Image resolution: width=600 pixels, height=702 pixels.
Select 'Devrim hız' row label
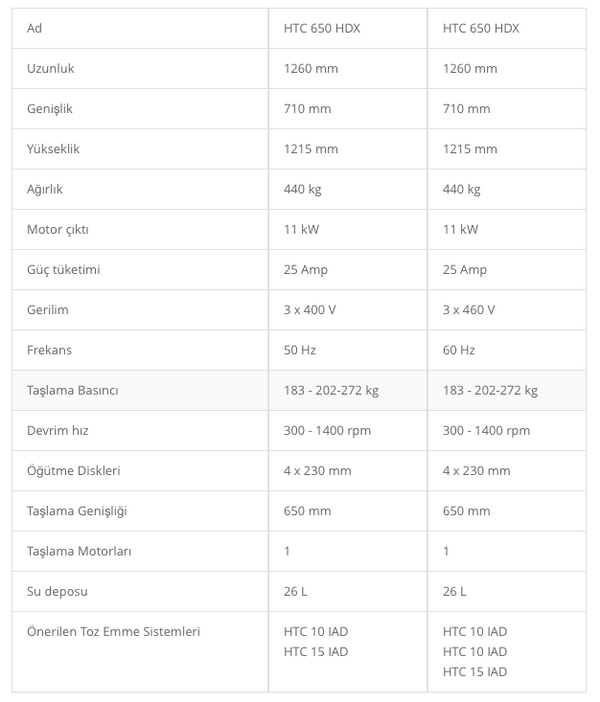(58, 431)
